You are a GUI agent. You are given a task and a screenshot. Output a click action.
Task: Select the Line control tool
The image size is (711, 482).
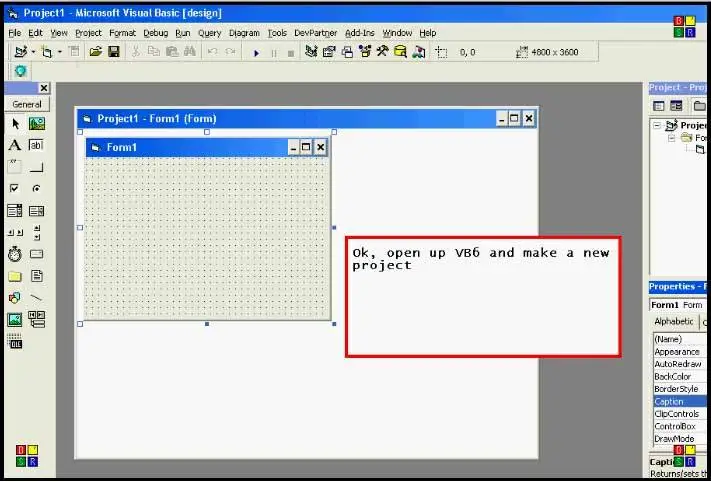tap(37, 298)
